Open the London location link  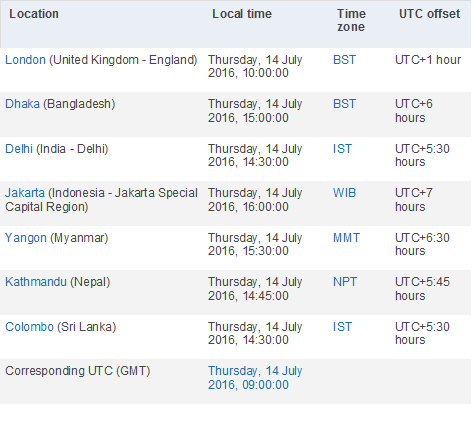pos(25,60)
